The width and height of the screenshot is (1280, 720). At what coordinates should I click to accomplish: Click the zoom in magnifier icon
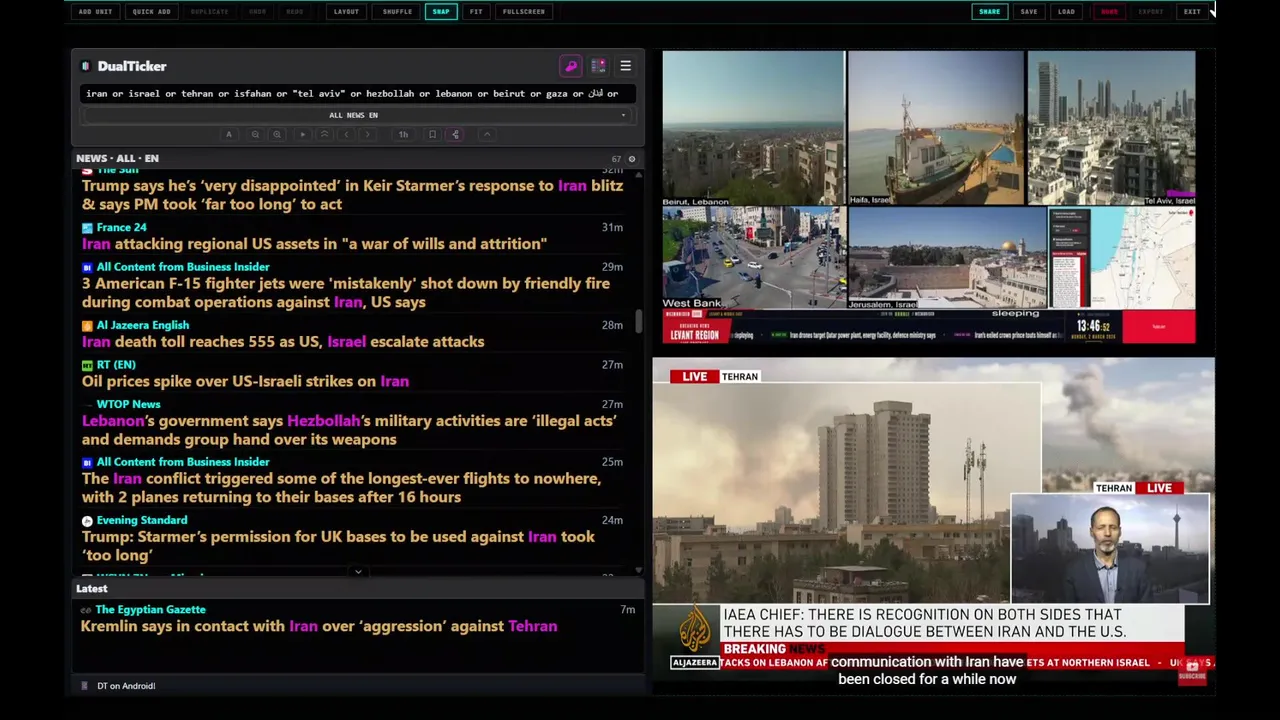click(277, 135)
